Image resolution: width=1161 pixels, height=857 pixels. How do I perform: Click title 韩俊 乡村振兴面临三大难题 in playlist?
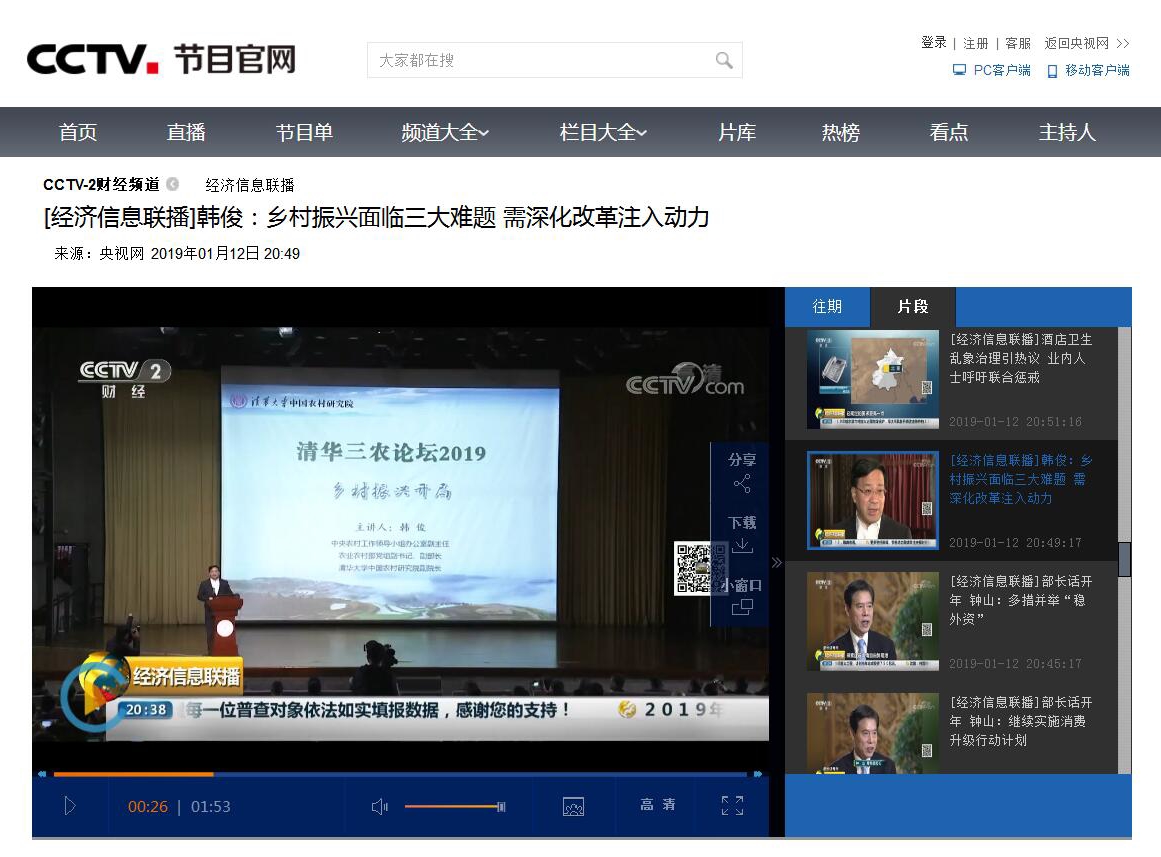point(1021,479)
